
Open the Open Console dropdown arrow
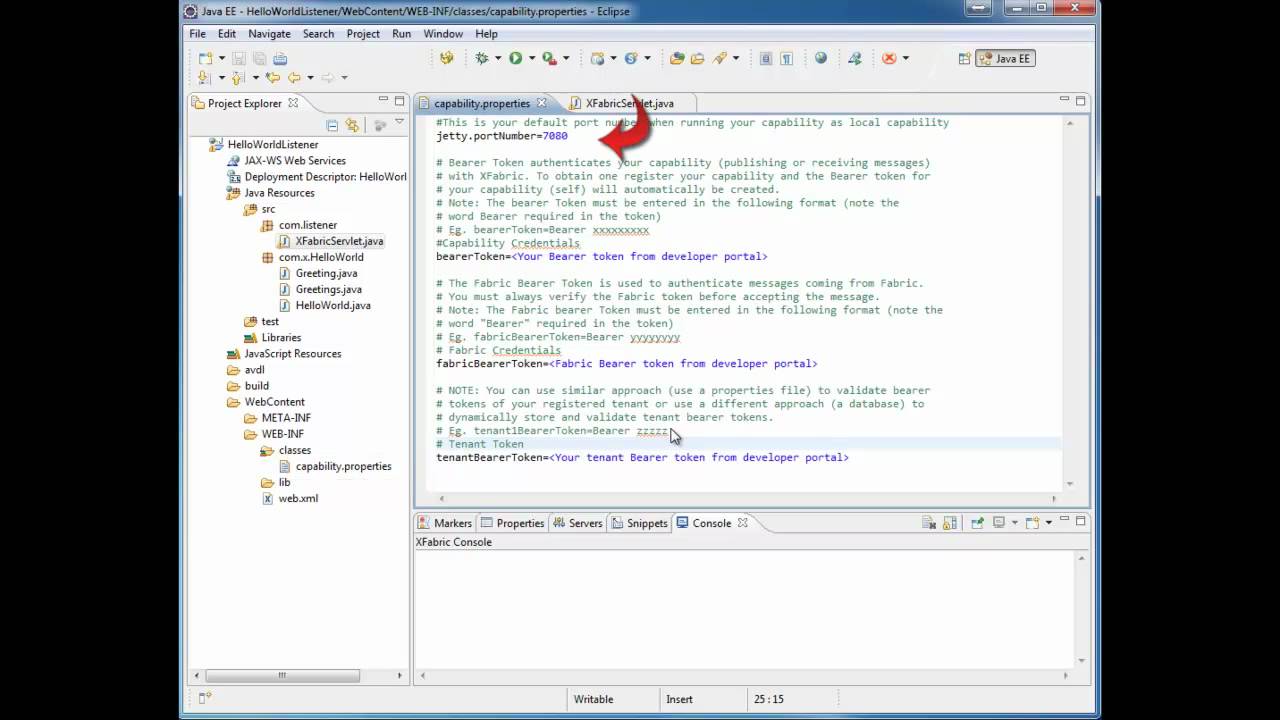tap(1048, 523)
